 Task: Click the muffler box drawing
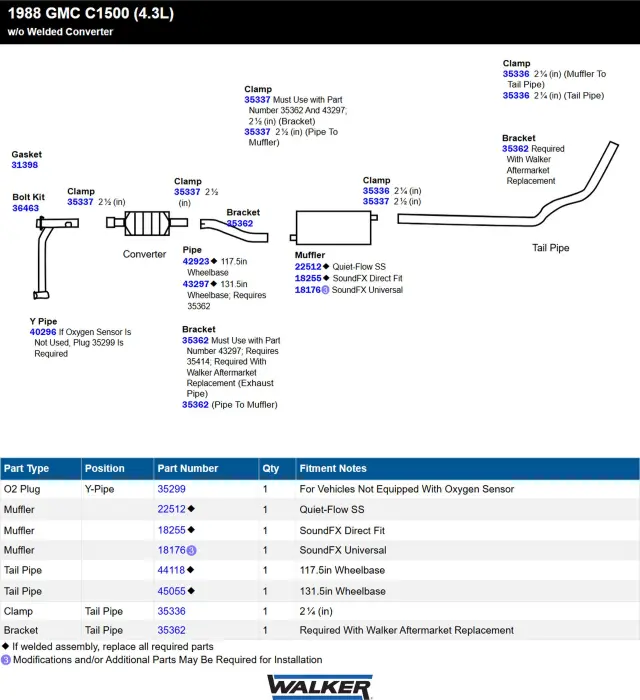click(334, 228)
